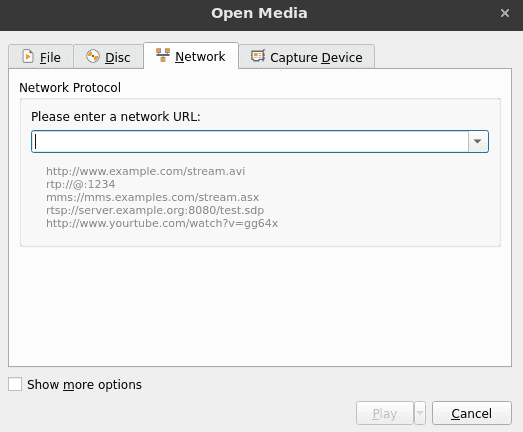This screenshot has height=432, width=523.
Task: Click the Play button
Action: pos(385,413)
